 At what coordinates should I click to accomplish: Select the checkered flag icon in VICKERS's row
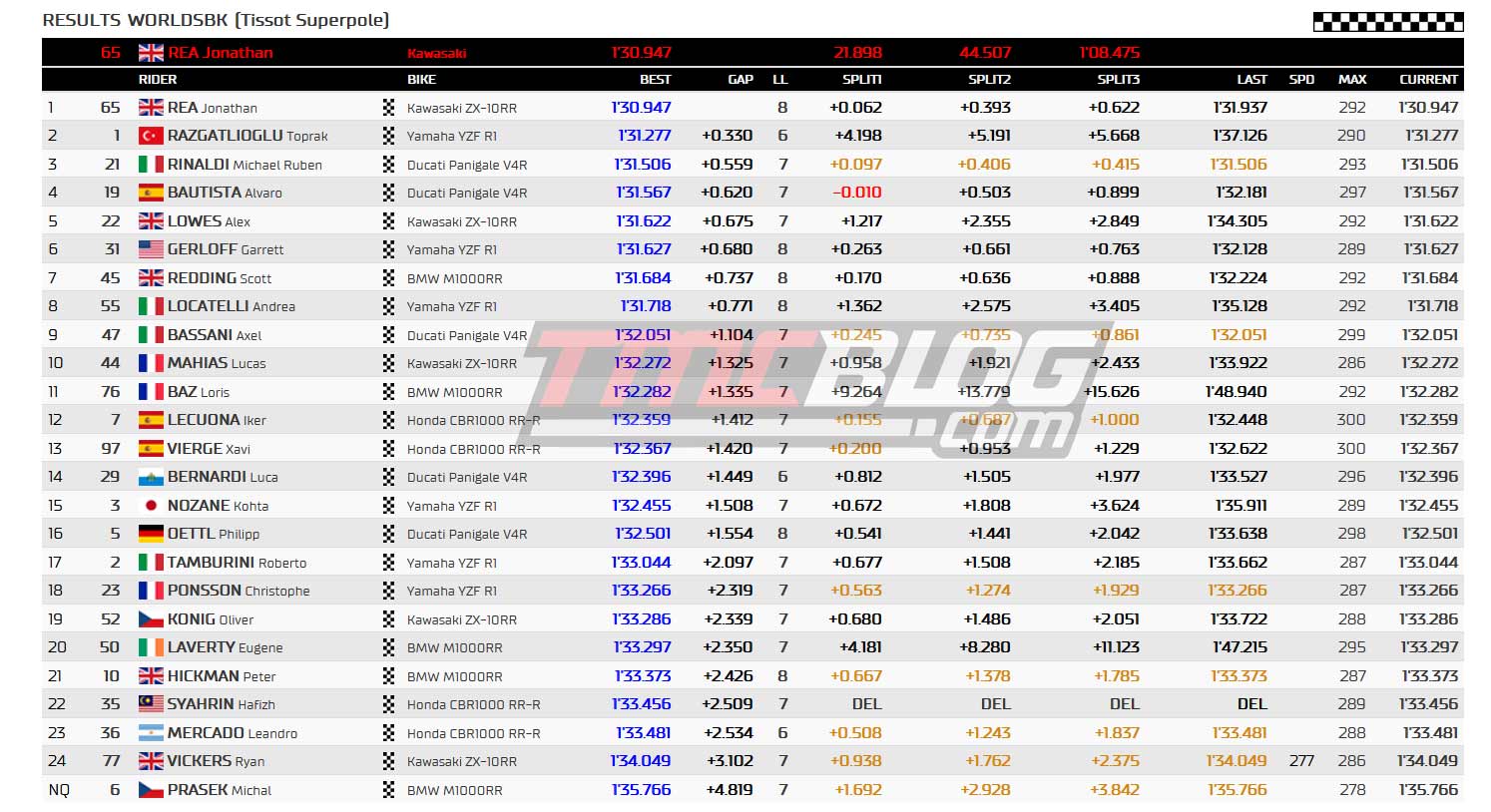coord(389,761)
